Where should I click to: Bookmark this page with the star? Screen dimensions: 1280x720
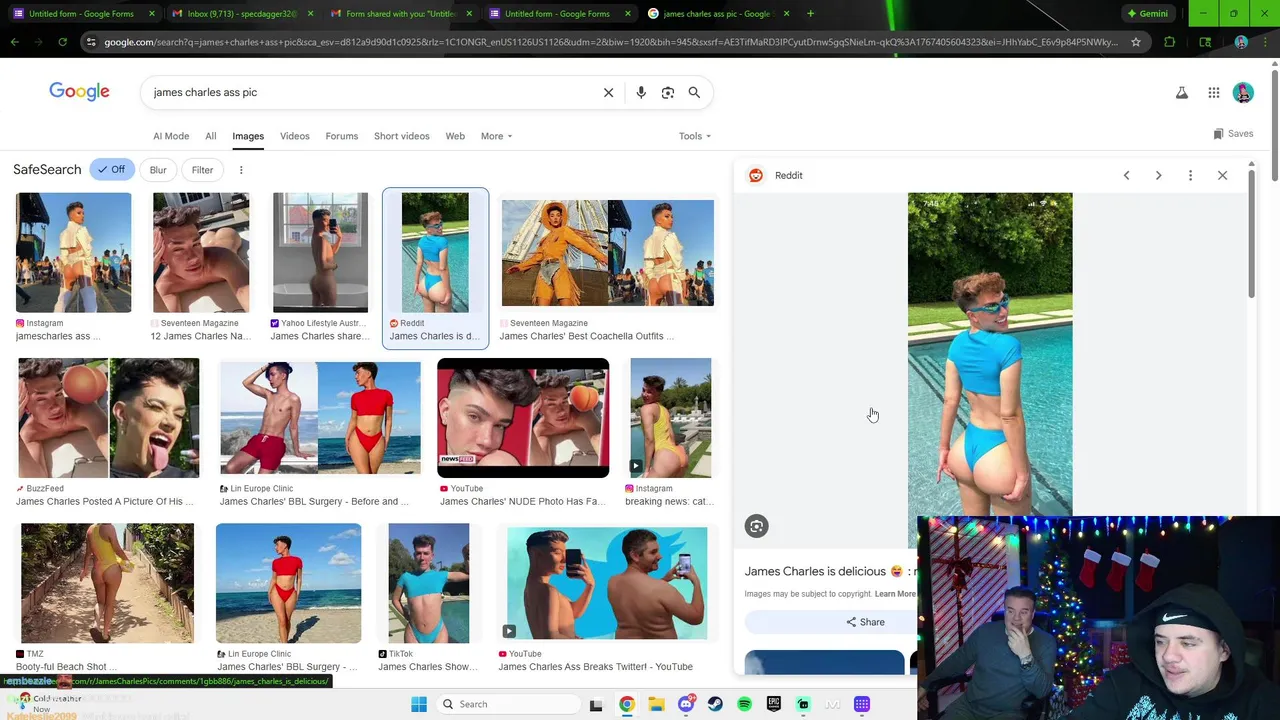(x=1136, y=42)
